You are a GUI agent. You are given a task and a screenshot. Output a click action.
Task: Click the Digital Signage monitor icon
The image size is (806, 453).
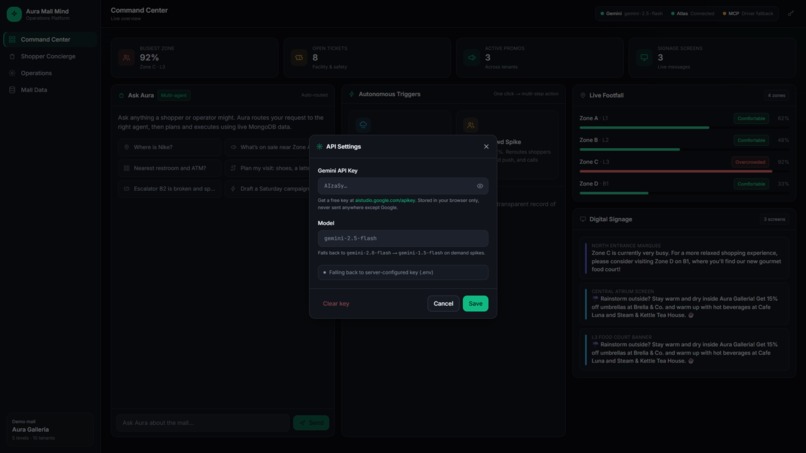(x=583, y=220)
